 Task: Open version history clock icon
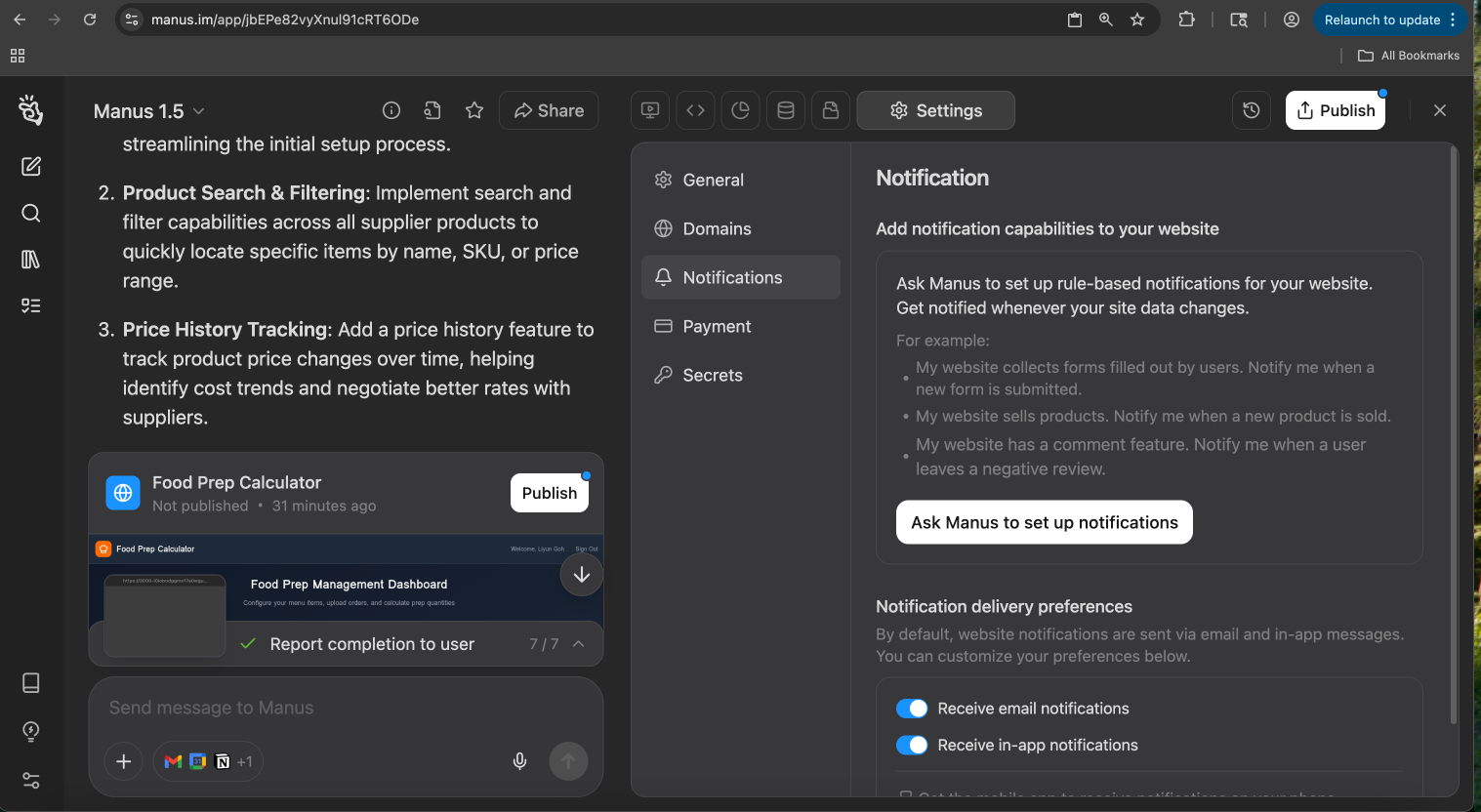(x=1252, y=110)
